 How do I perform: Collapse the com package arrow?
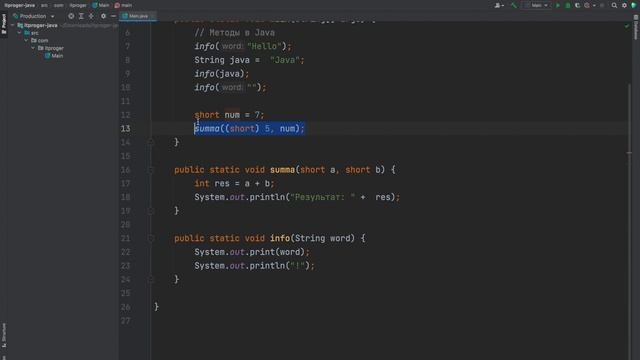click(26, 40)
